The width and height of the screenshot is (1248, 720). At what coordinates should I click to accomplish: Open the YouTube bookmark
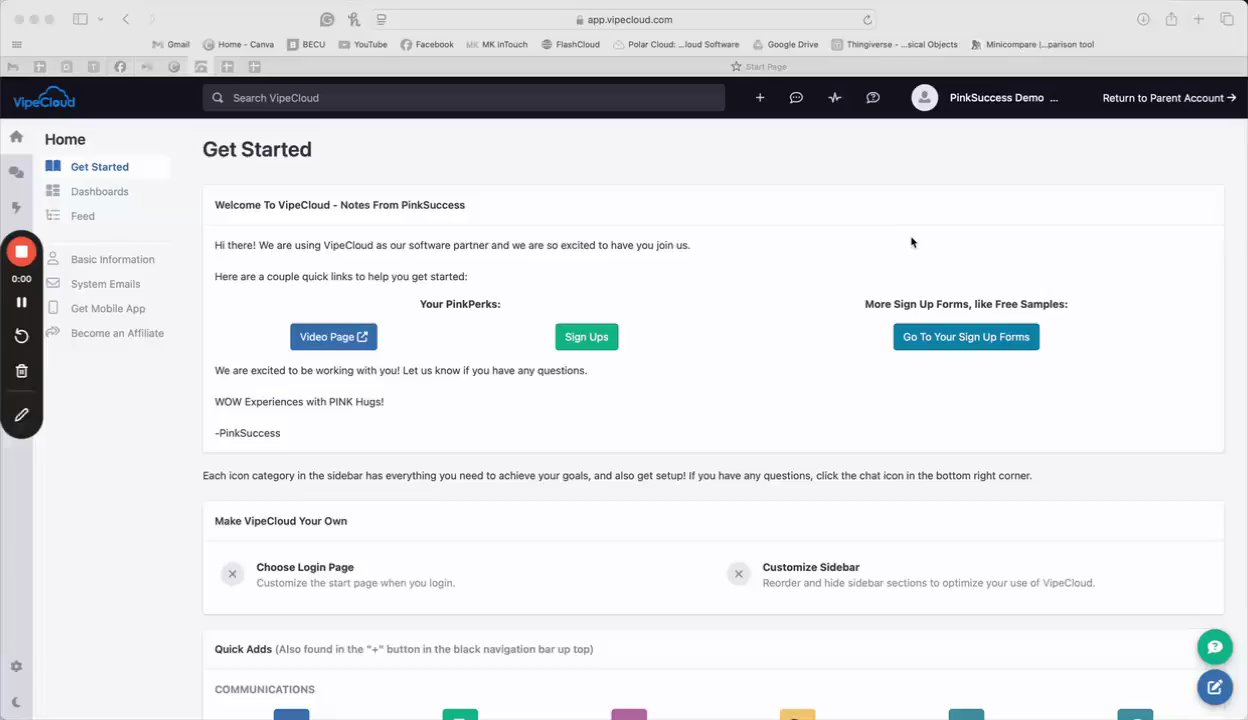tap(363, 44)
